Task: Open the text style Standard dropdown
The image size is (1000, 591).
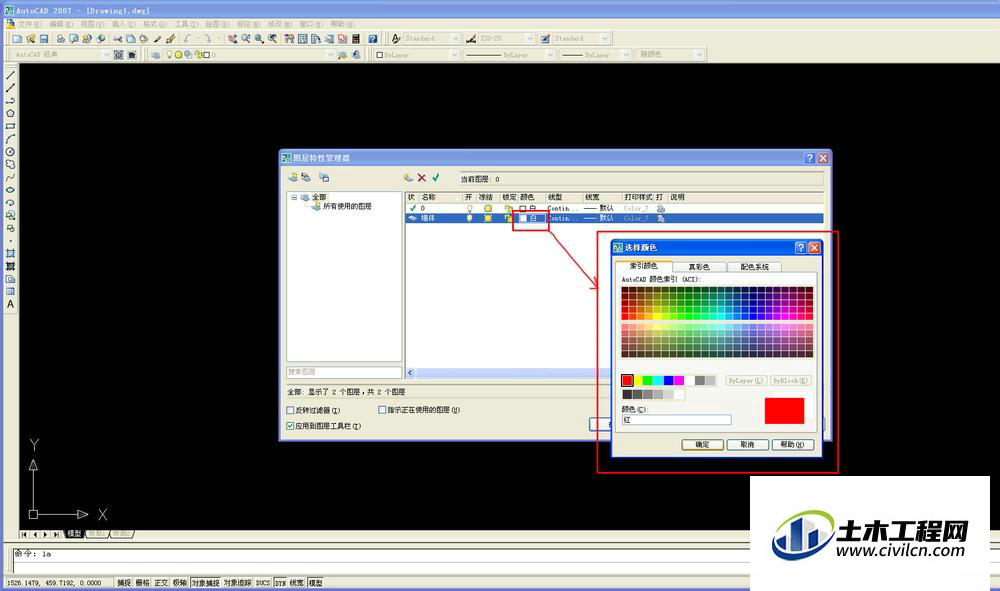Action: 455,39
